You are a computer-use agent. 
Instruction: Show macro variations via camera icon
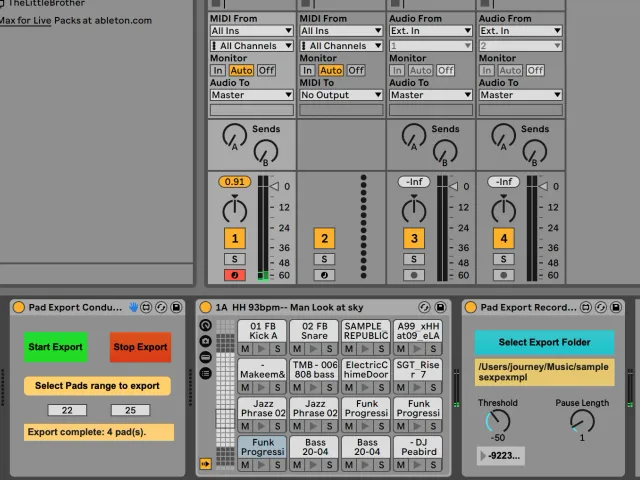(x=205, y=341)
